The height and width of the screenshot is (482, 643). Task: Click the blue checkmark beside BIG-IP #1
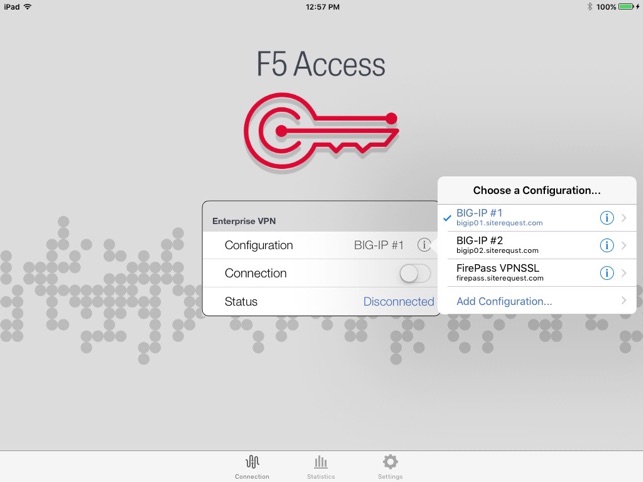coord(447,218)
